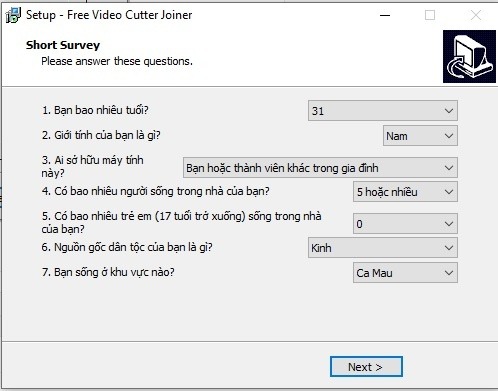Click the chevron arrow beside Kinh

[x=449, y=248]
